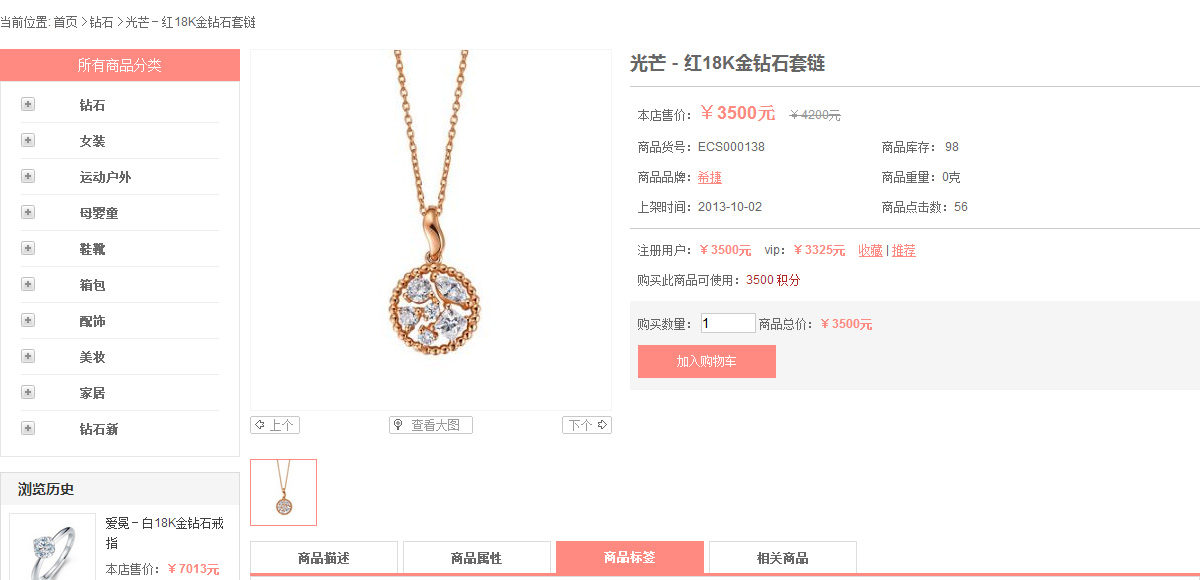
Task: Expand the 美妆 category plus icon
Action: (28, 356)
